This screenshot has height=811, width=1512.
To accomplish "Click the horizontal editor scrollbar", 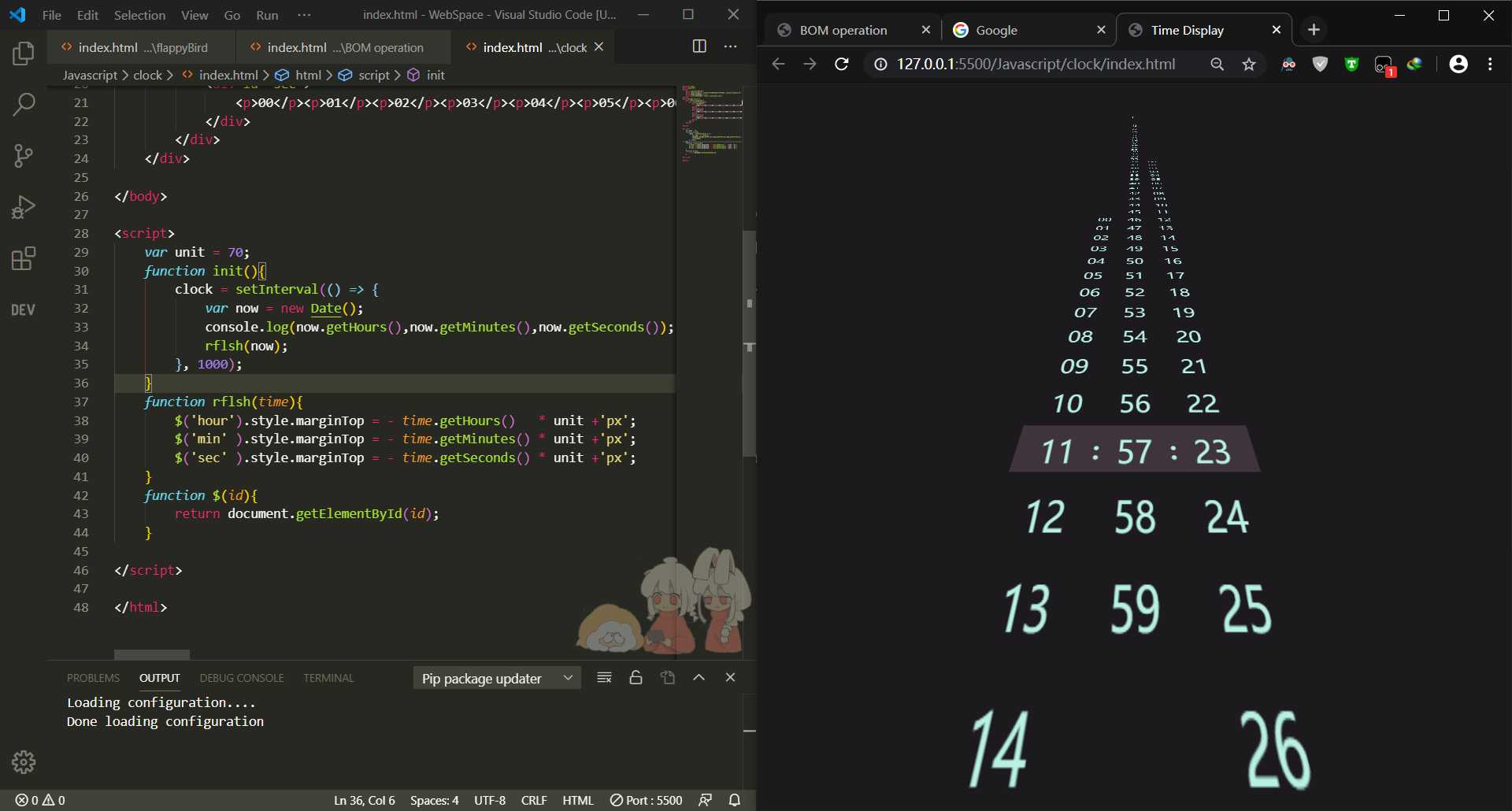I will pos(152,654).
